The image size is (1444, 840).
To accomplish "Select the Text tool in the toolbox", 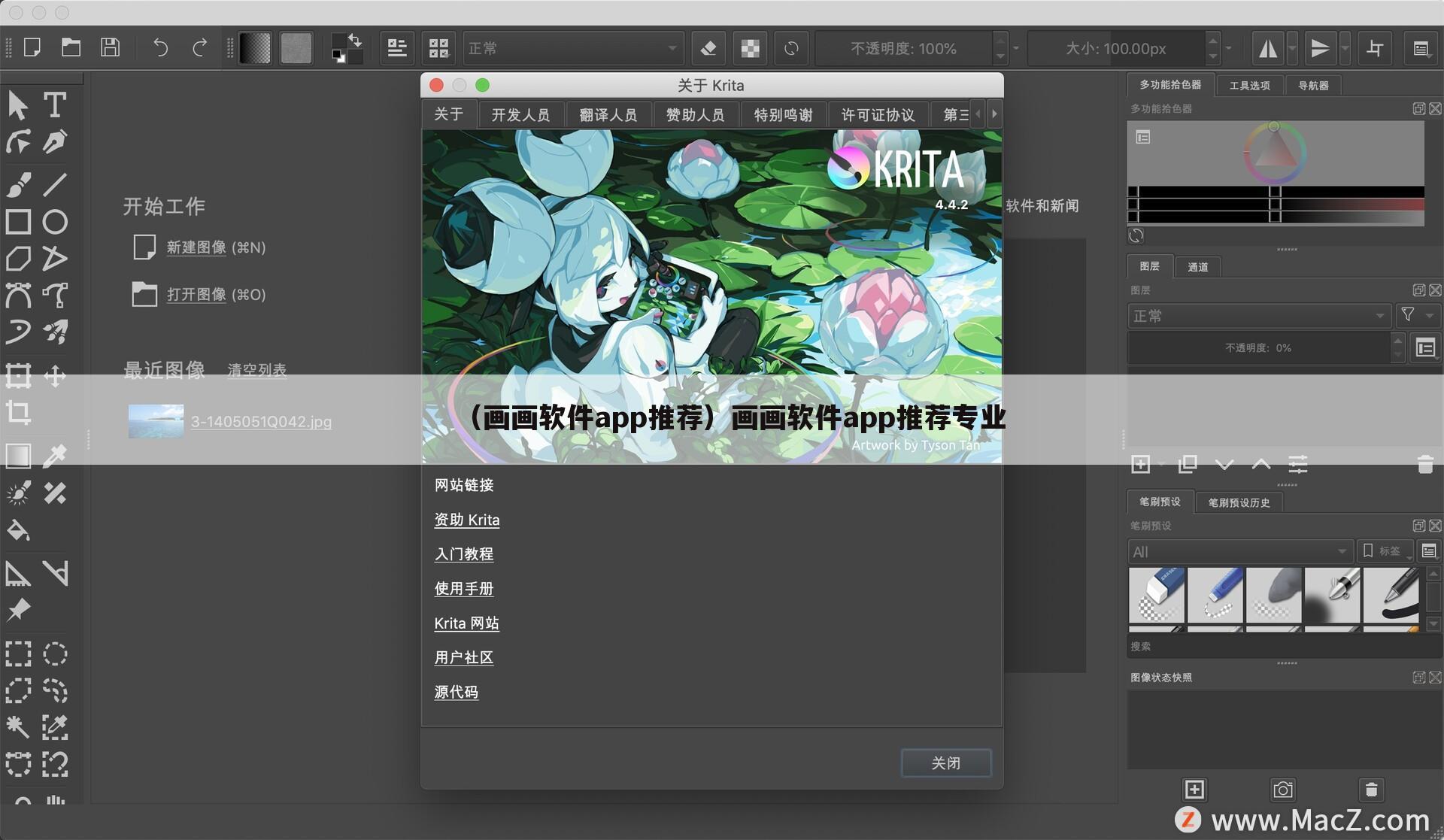I will [x=54, y=105].
